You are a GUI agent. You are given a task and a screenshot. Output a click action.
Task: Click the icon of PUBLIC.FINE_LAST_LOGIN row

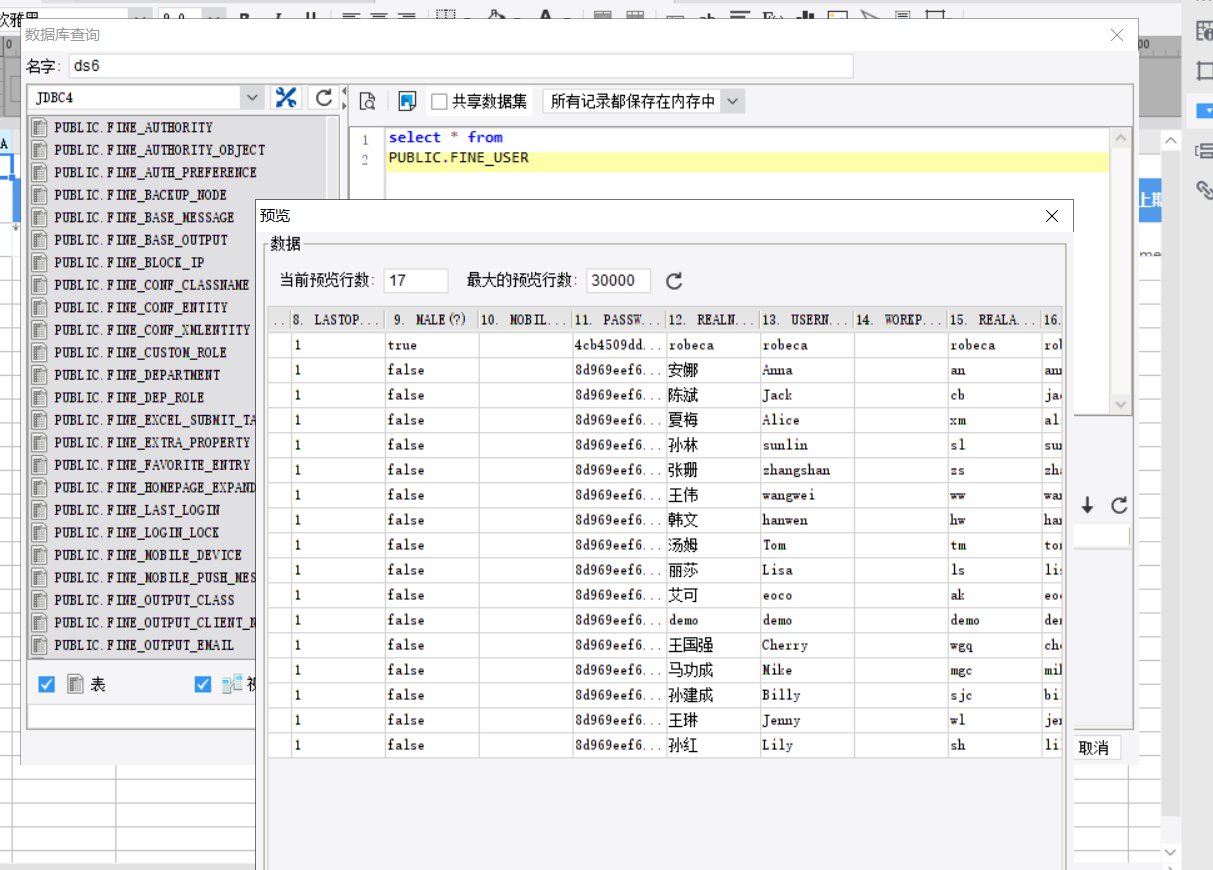click(40, 510)
